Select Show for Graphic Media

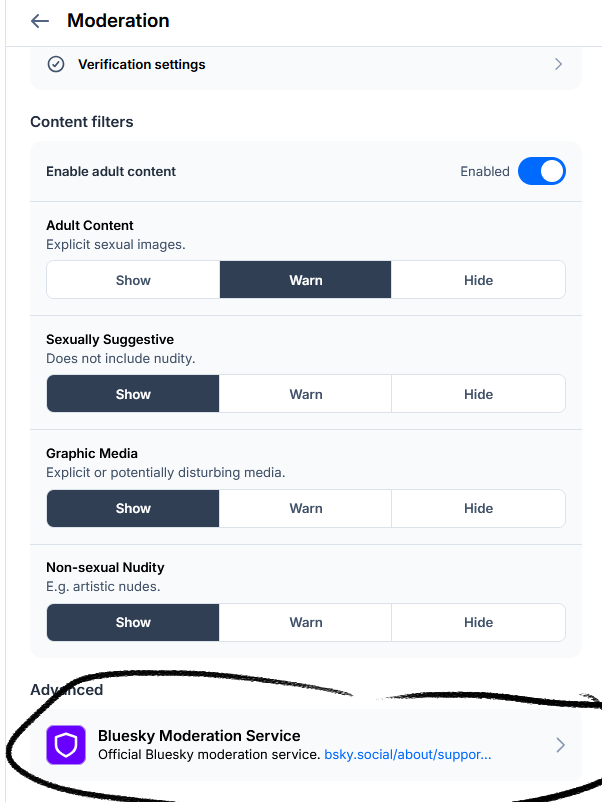click(x=133, y=508)
